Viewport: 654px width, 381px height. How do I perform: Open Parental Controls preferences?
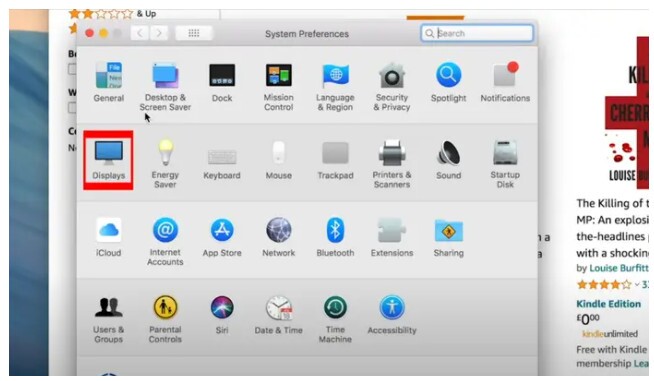pos(165,319)
